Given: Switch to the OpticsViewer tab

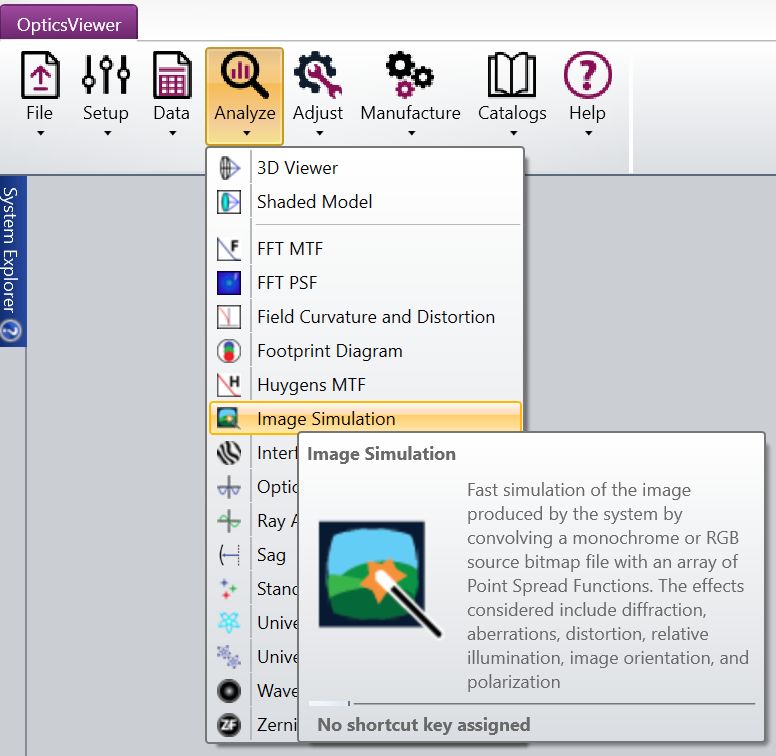Looking at the screenshot, I should click(x=69, y=24).
